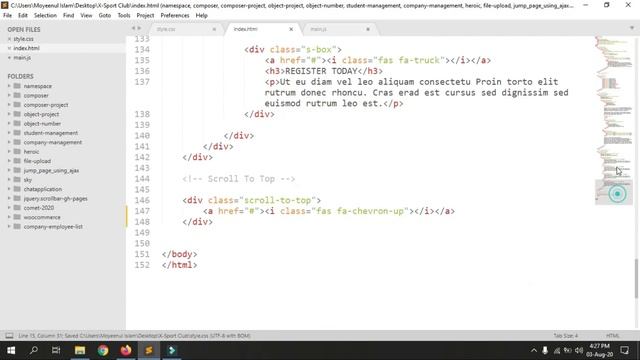Click the company-employee-list folder icon

pyautogui.click(x=17, y=227)
